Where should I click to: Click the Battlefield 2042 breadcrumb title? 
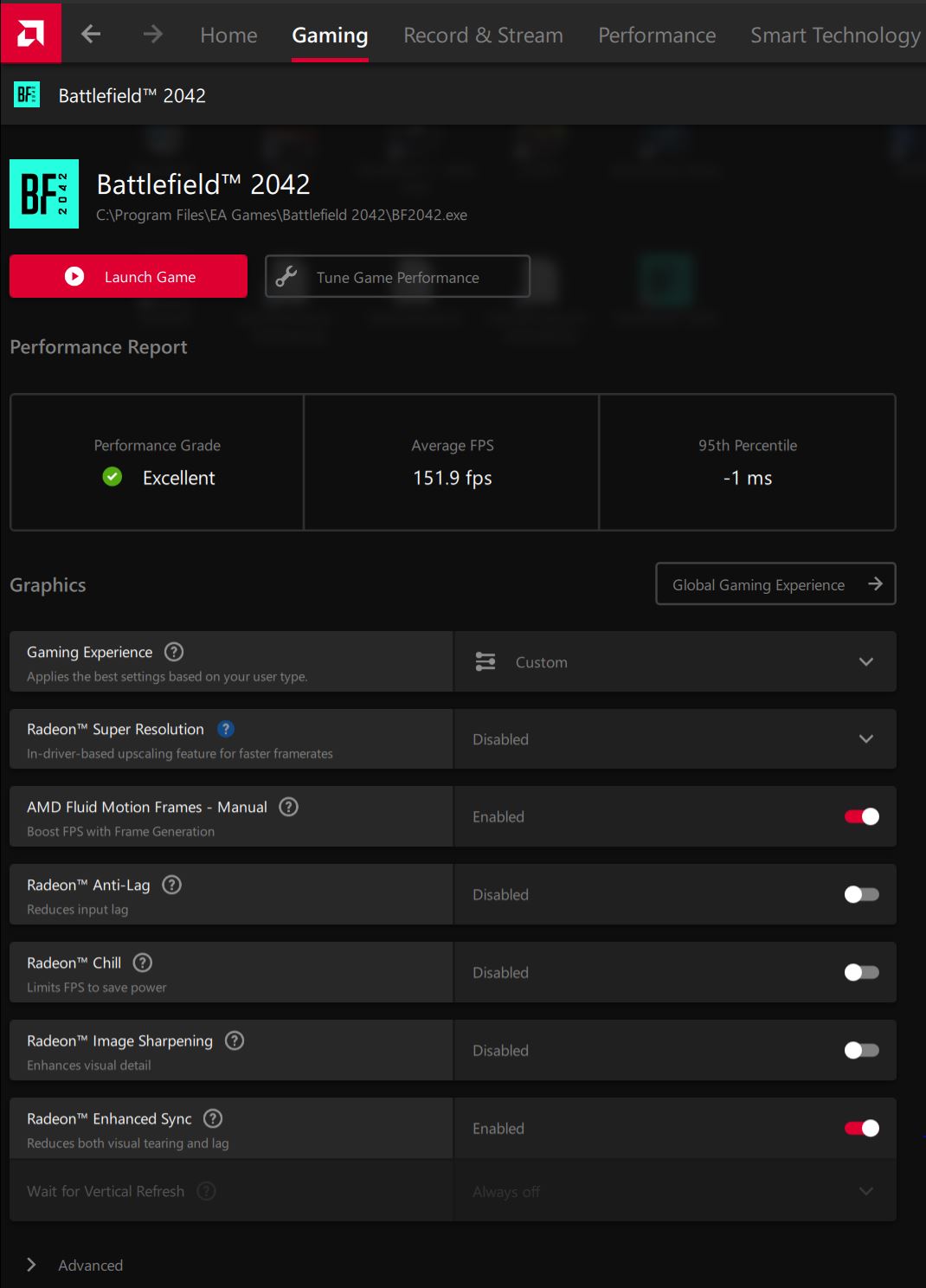[132, 95]
